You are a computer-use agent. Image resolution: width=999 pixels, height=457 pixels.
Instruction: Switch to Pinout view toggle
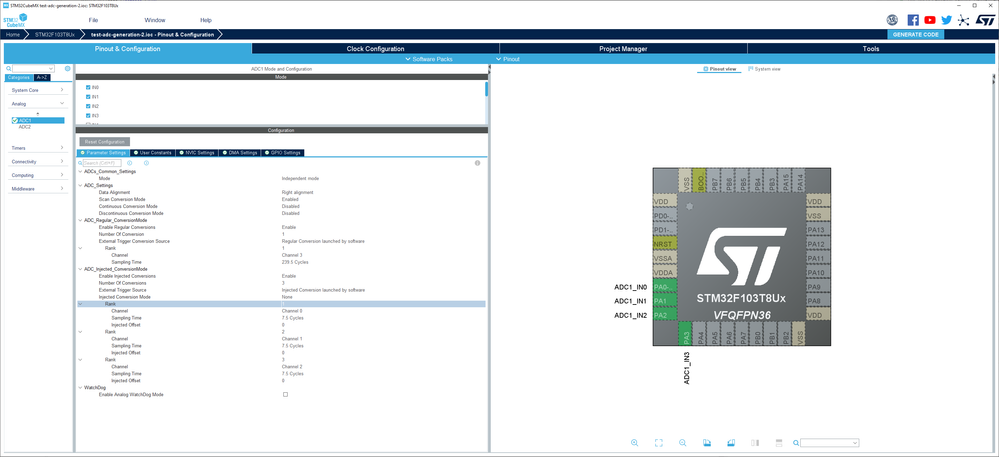[x=719, y=68]
